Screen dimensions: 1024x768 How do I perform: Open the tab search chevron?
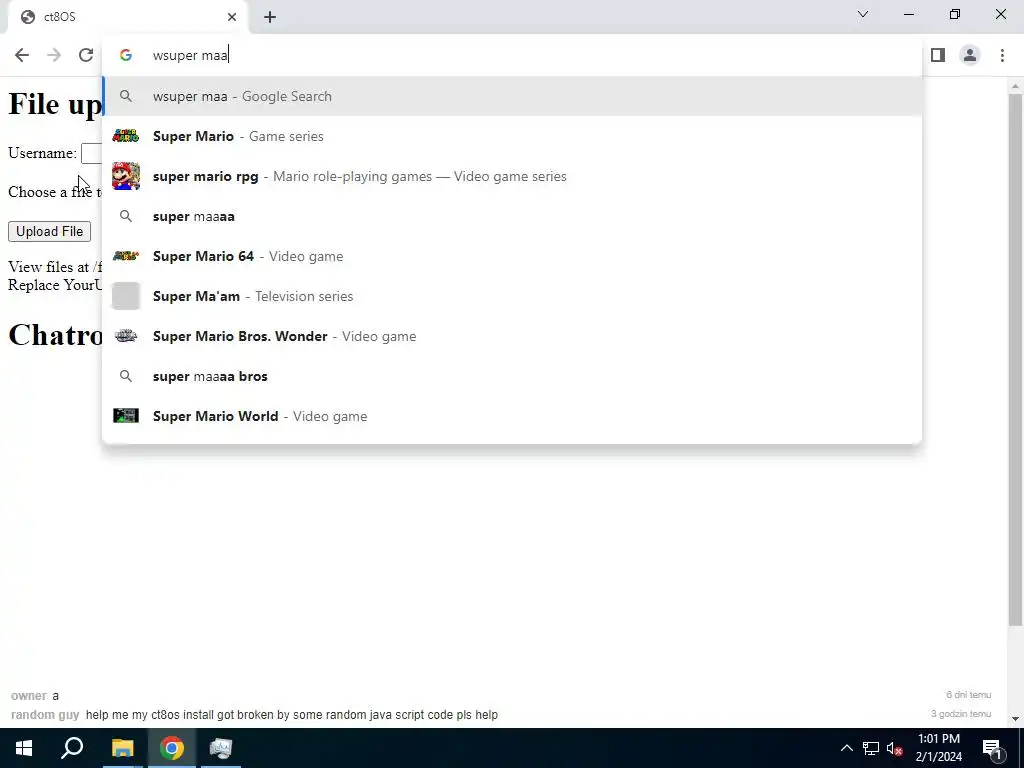(863, 14)
